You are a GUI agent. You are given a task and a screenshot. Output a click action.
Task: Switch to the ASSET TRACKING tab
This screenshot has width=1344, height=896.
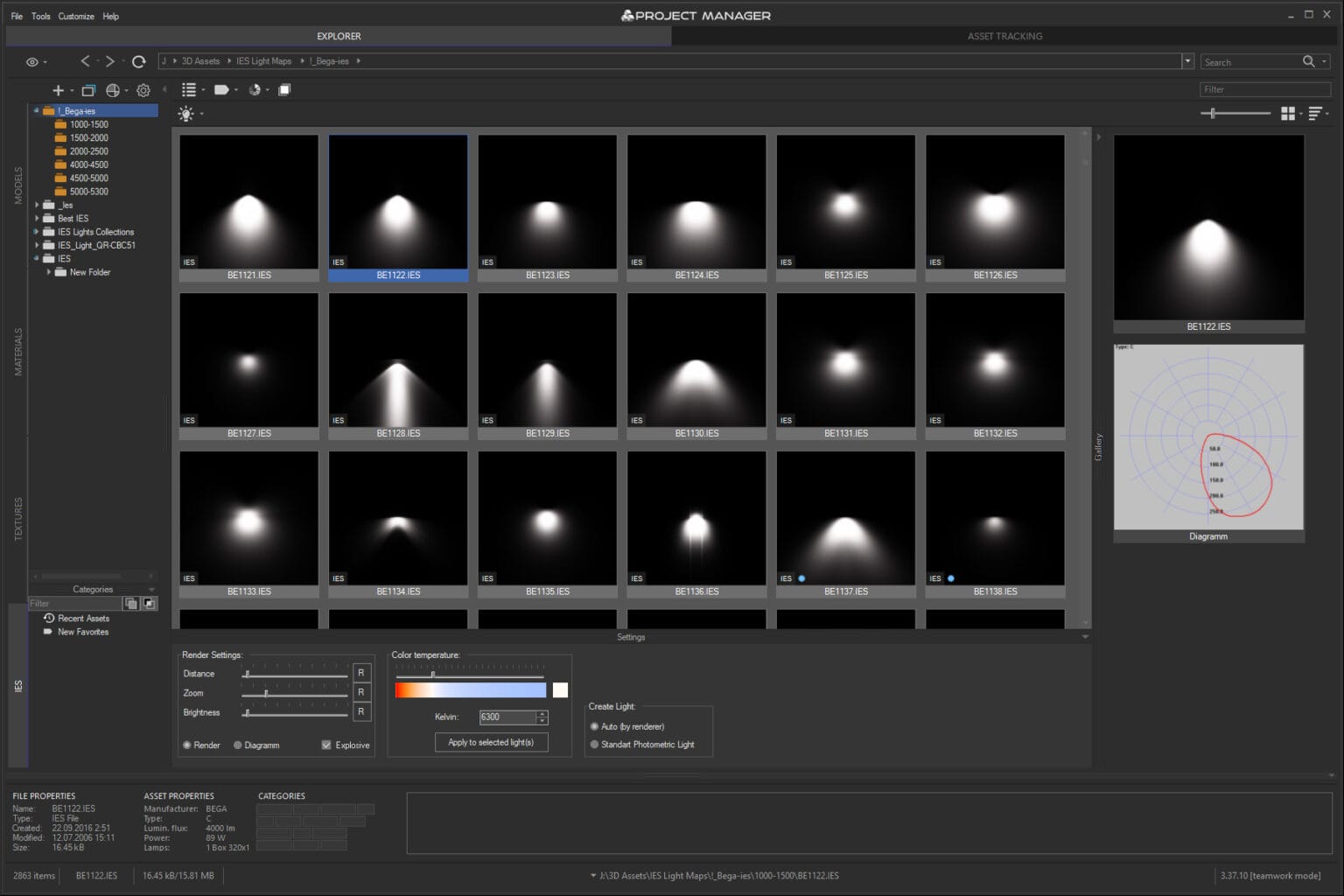[1004, 36]
